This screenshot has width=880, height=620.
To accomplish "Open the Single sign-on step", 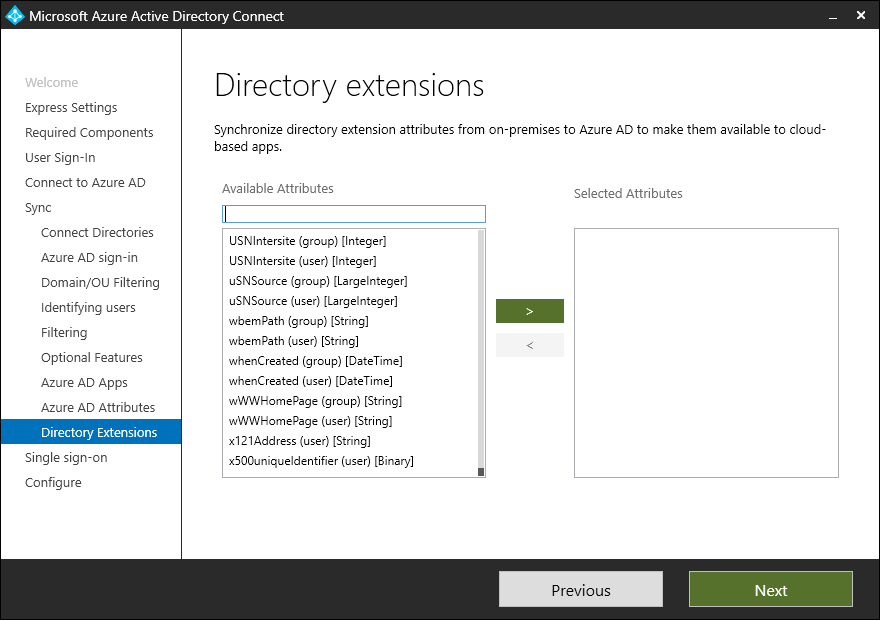I will 66,458.
